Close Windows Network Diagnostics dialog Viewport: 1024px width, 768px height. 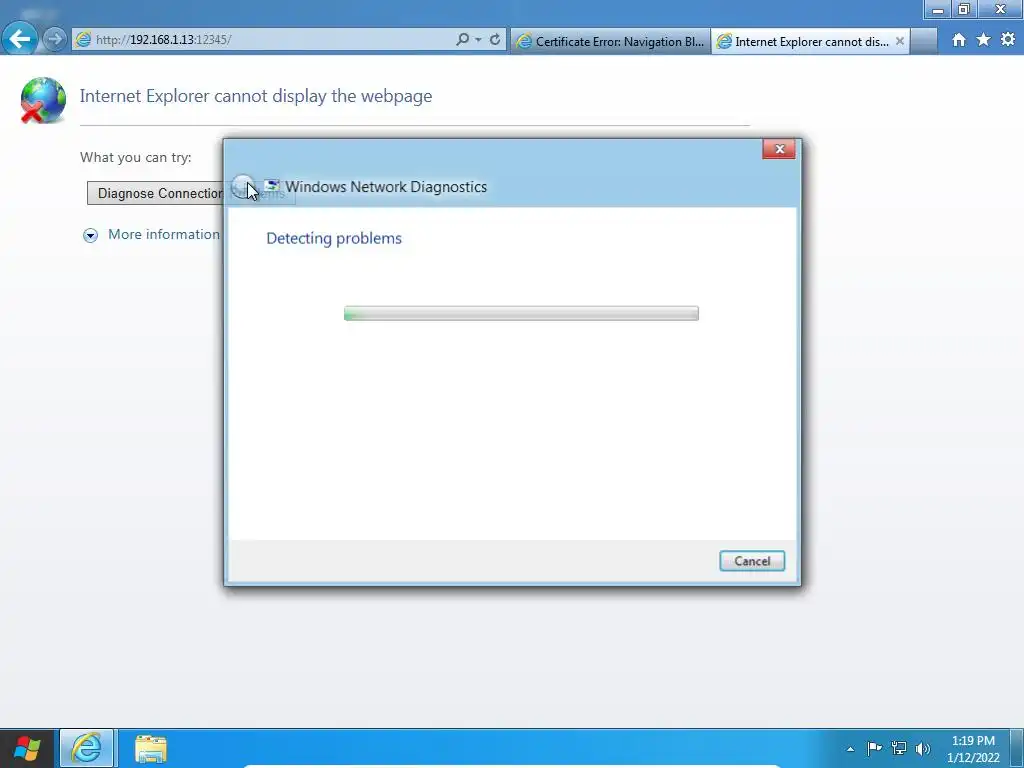coord(779,149)
